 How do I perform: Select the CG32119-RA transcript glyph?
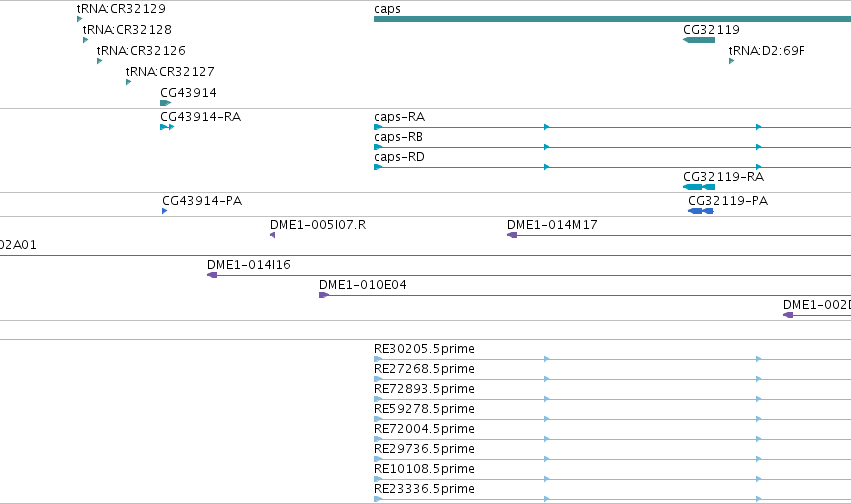tap(699, 187)
